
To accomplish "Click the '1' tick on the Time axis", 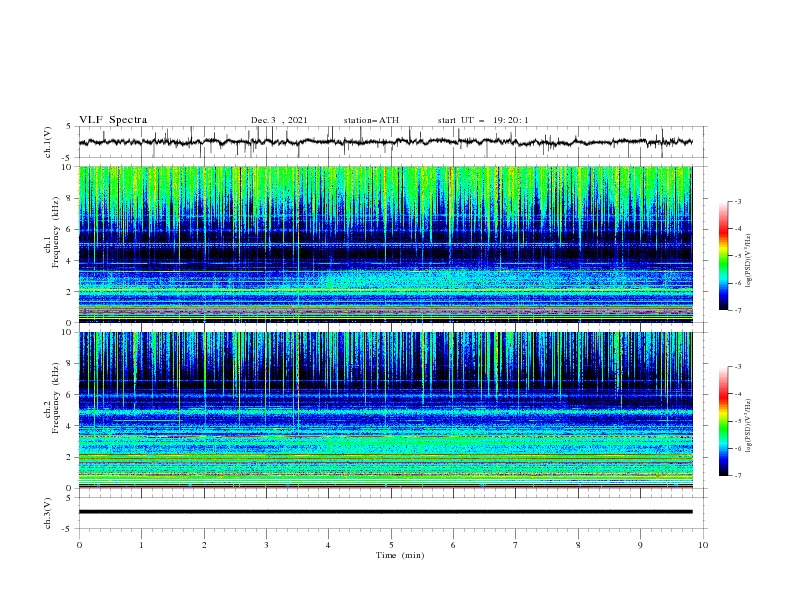I will tap(141, 546).
